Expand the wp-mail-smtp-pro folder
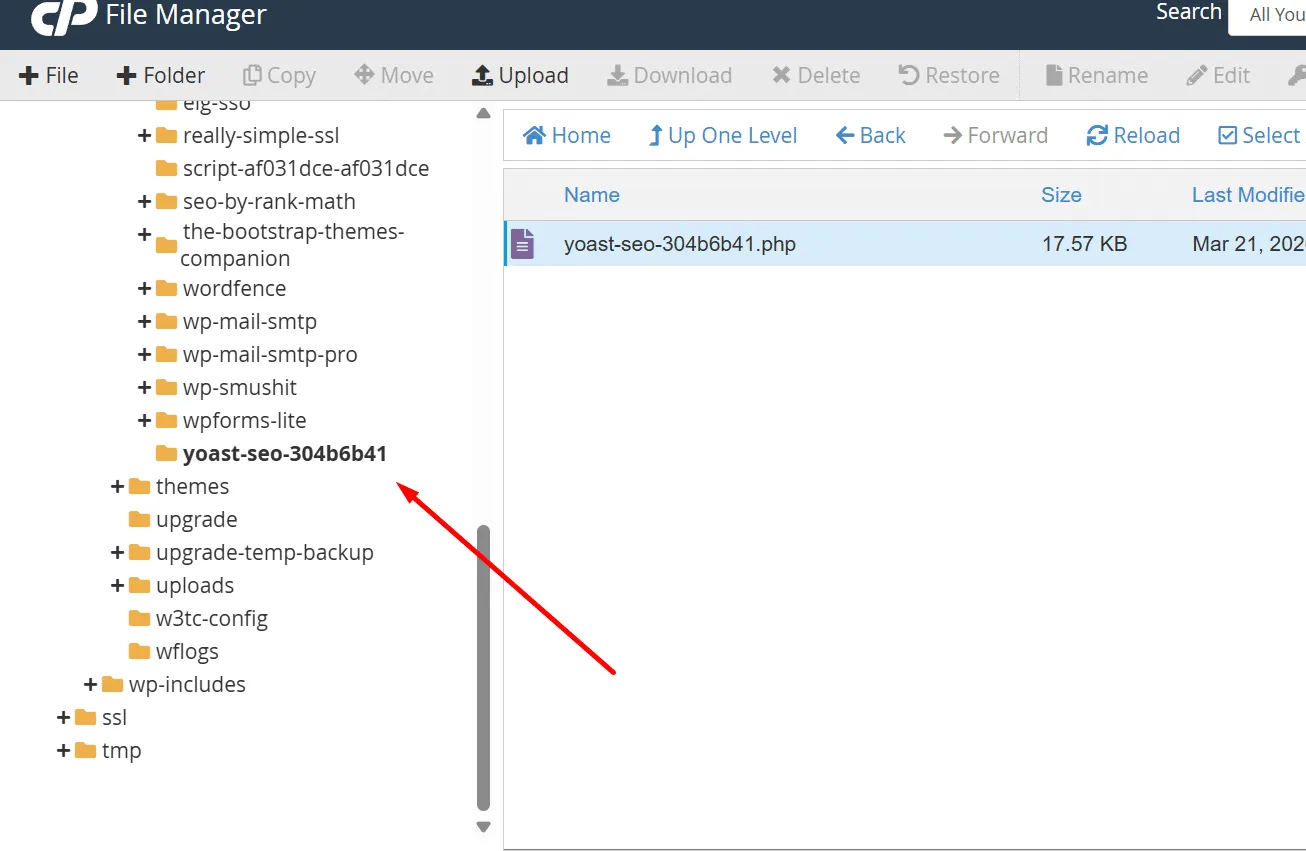The width and height of the screenshot is (1306, 851). tap(144, 354)
